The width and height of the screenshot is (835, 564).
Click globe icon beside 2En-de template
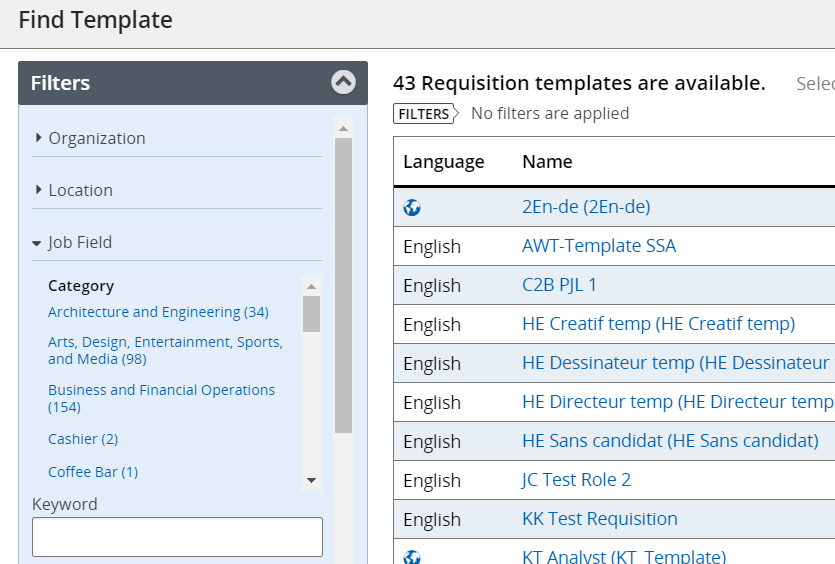(x=412, y=207)
